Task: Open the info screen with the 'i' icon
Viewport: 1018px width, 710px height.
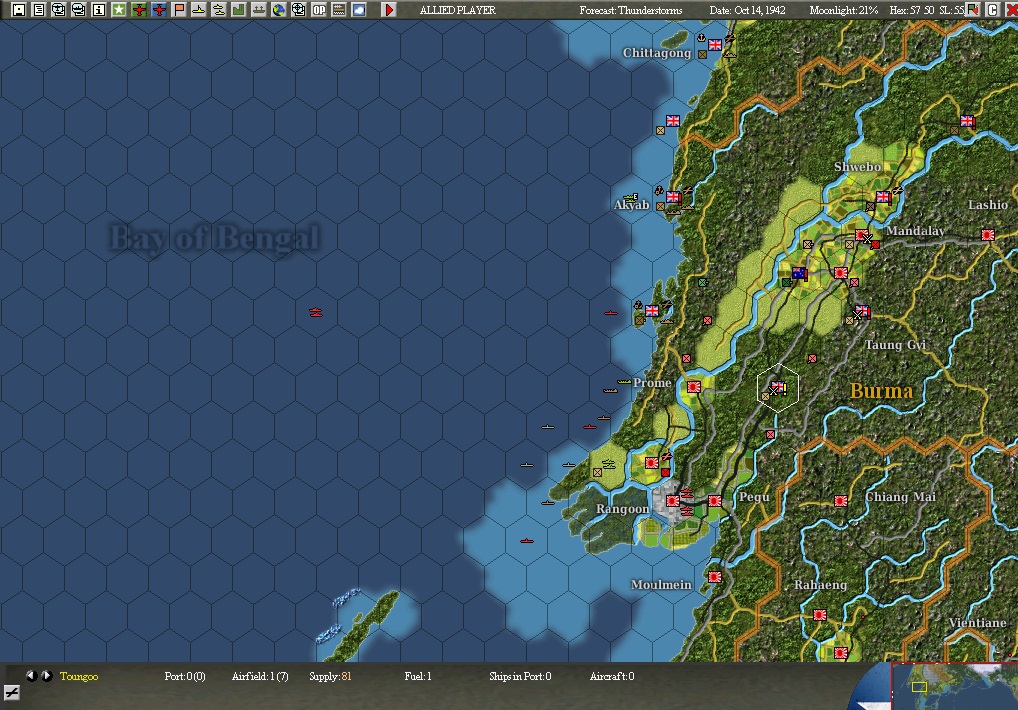Action: (x=99, y=10)
